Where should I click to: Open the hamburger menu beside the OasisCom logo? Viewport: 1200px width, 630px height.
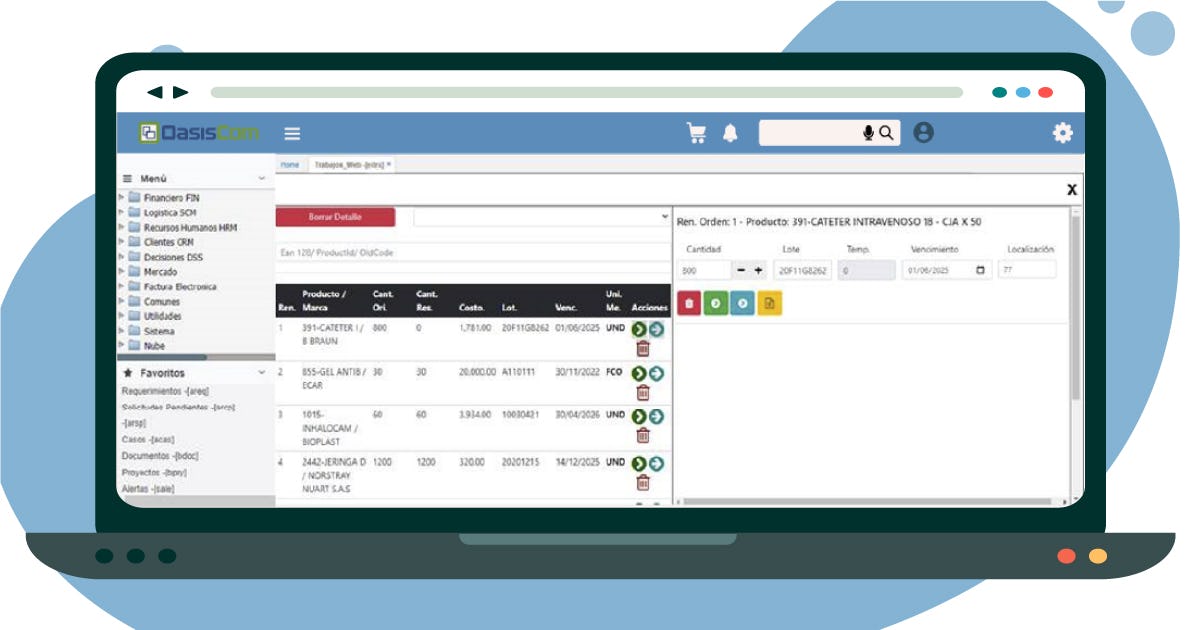tap(292, 133)
